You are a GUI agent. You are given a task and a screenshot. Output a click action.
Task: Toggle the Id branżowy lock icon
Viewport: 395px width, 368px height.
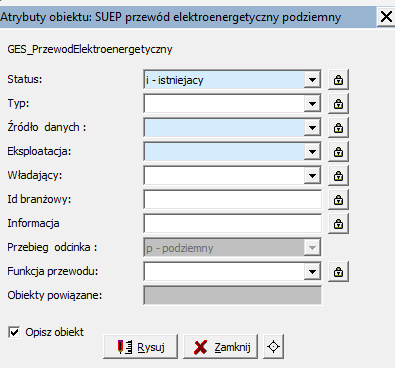pos(338,200)
